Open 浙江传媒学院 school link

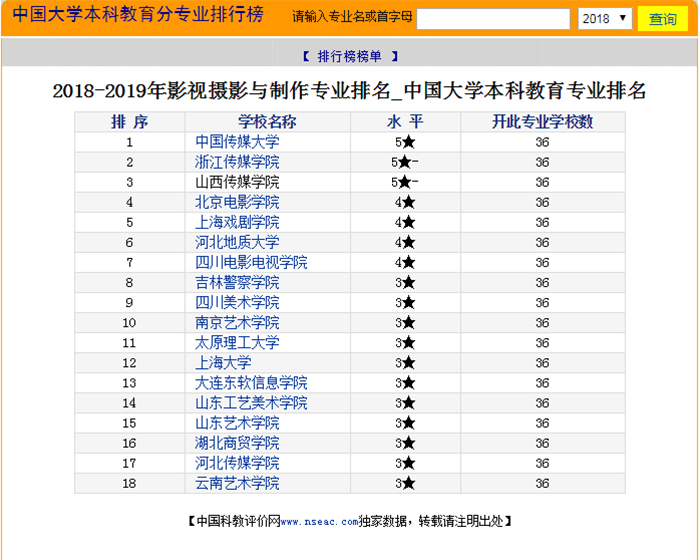click(237, 162)
